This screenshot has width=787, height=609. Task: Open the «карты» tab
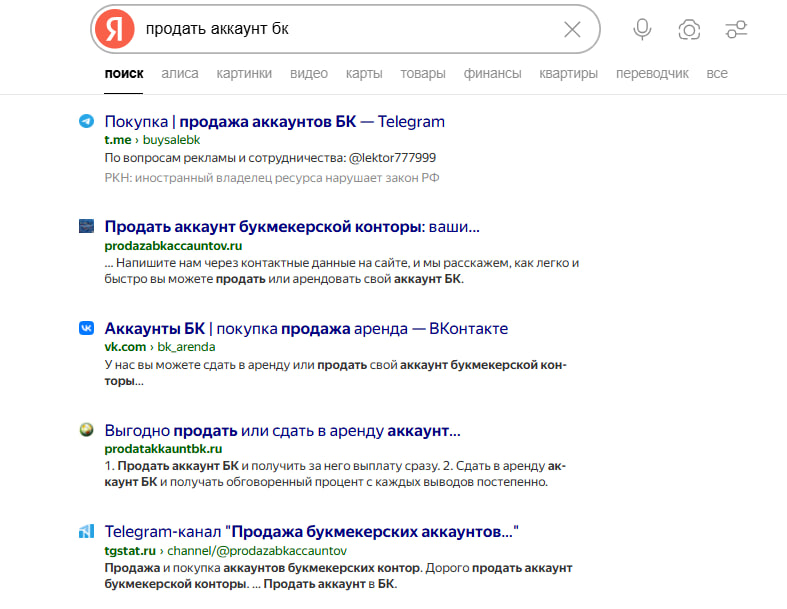364,74
